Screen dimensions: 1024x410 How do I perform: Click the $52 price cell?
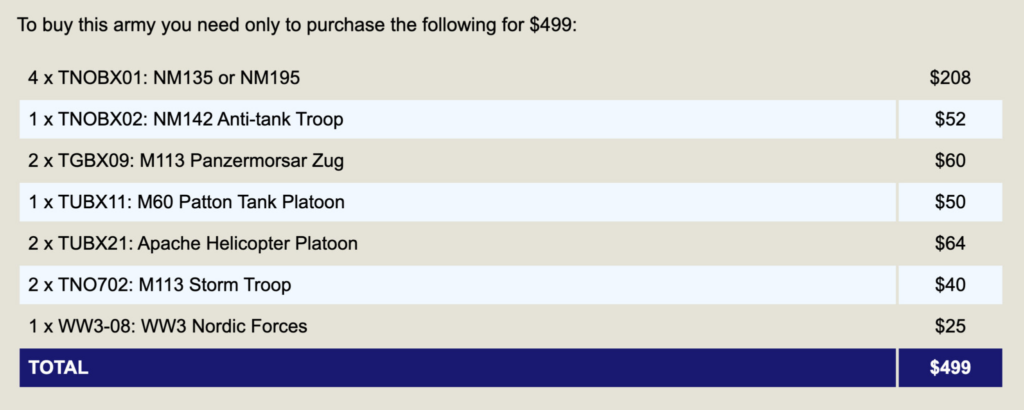click(x=950, y=120)
